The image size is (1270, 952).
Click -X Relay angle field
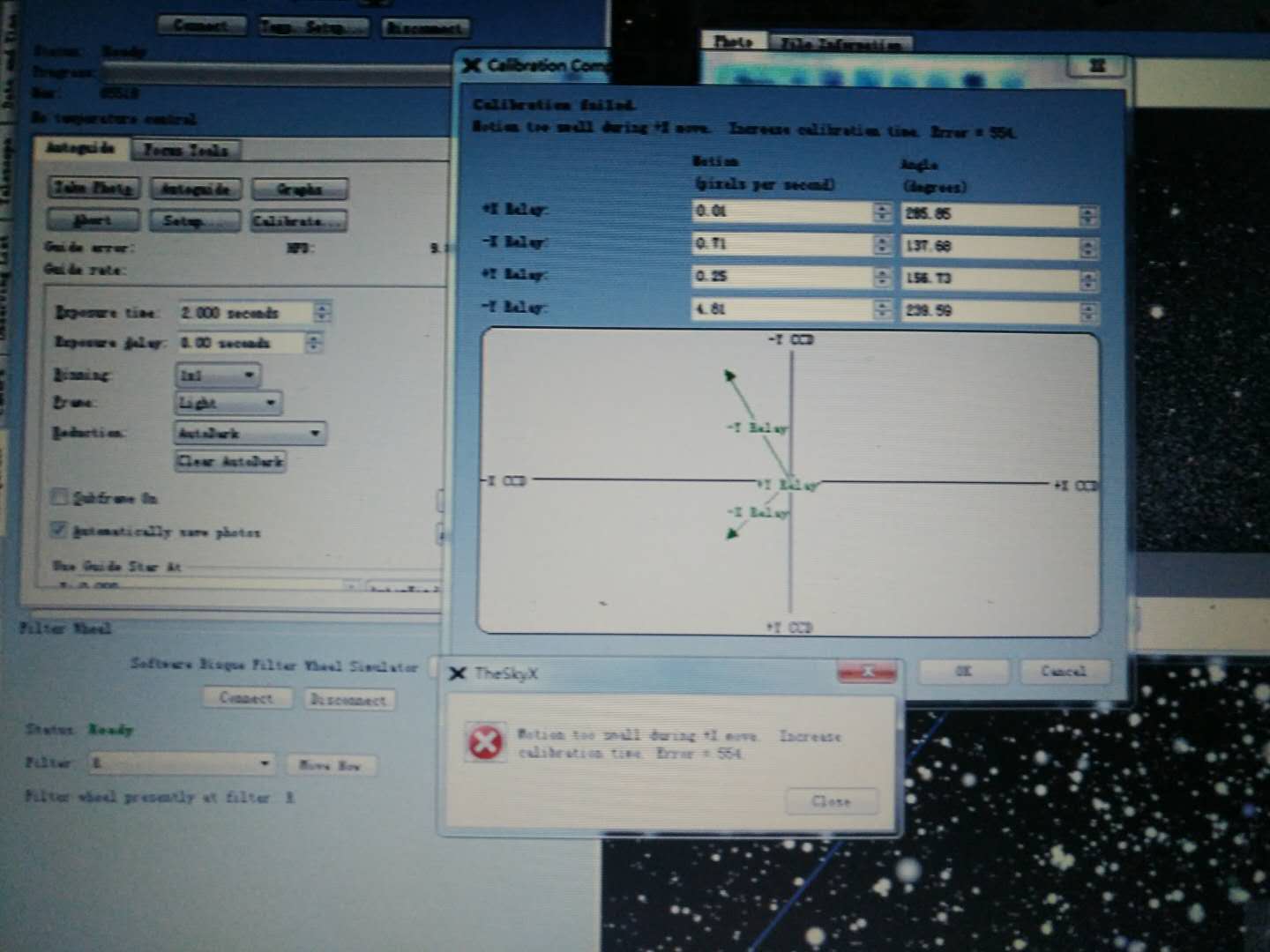pyautogui.click(x=991, y=247)
